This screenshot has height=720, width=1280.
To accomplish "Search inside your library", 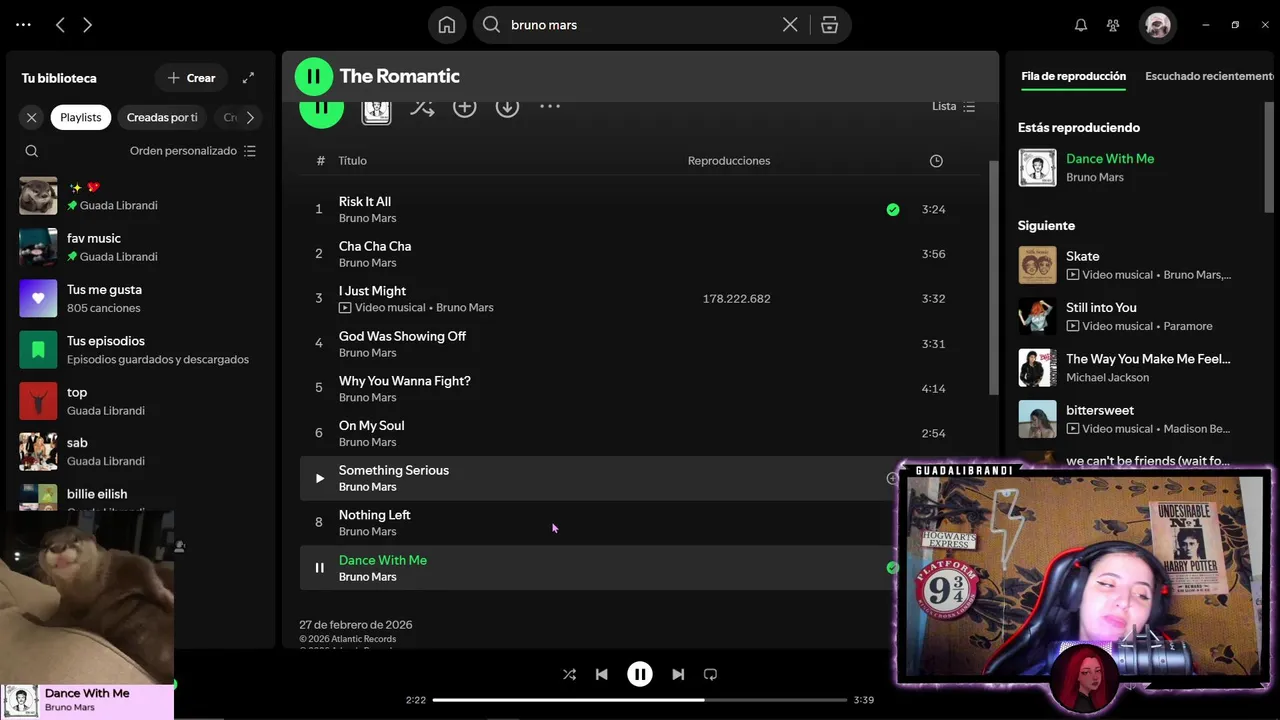I will [32, 151].
